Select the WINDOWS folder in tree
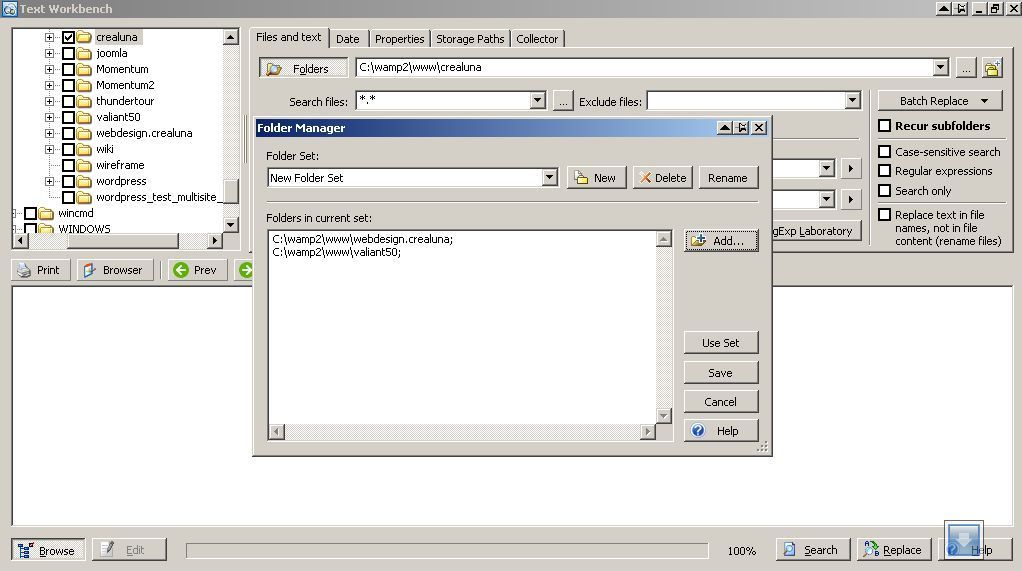Viewport: 1022px width, 571px height. [x=84, y=229]
